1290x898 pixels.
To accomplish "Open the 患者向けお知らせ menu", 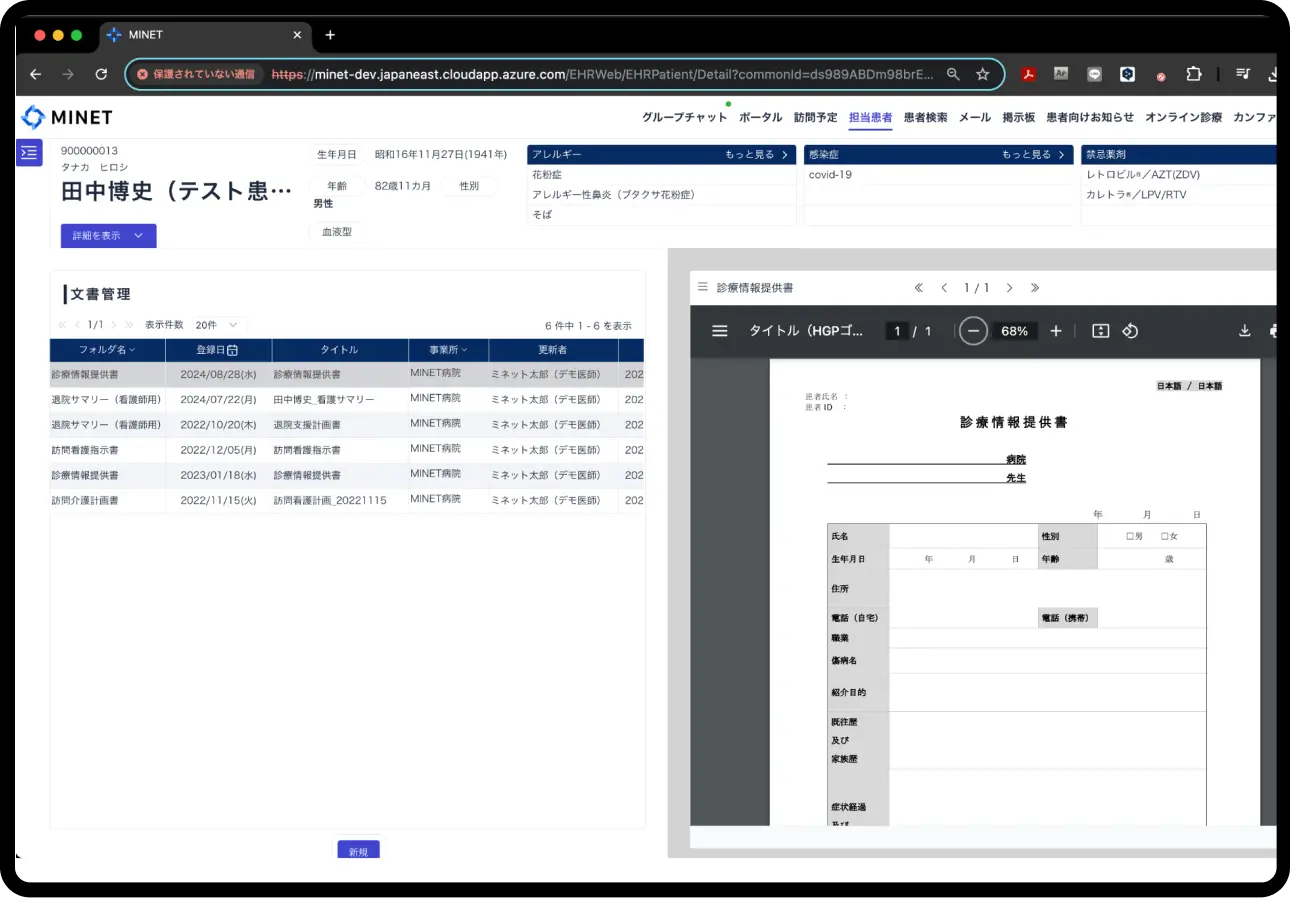I will (x=1090, y=117).
